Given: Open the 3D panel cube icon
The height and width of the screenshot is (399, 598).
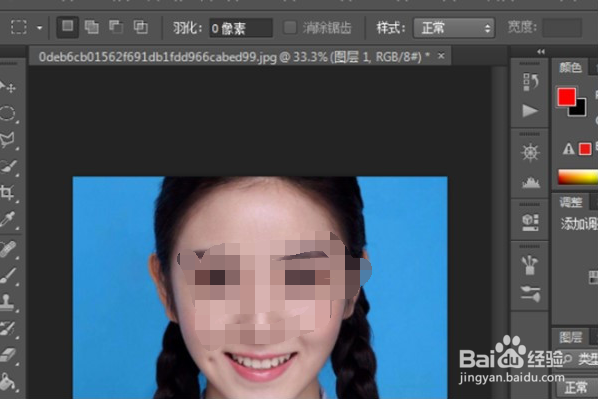Looking at the screenshot, I should click(x=530, y=223).
